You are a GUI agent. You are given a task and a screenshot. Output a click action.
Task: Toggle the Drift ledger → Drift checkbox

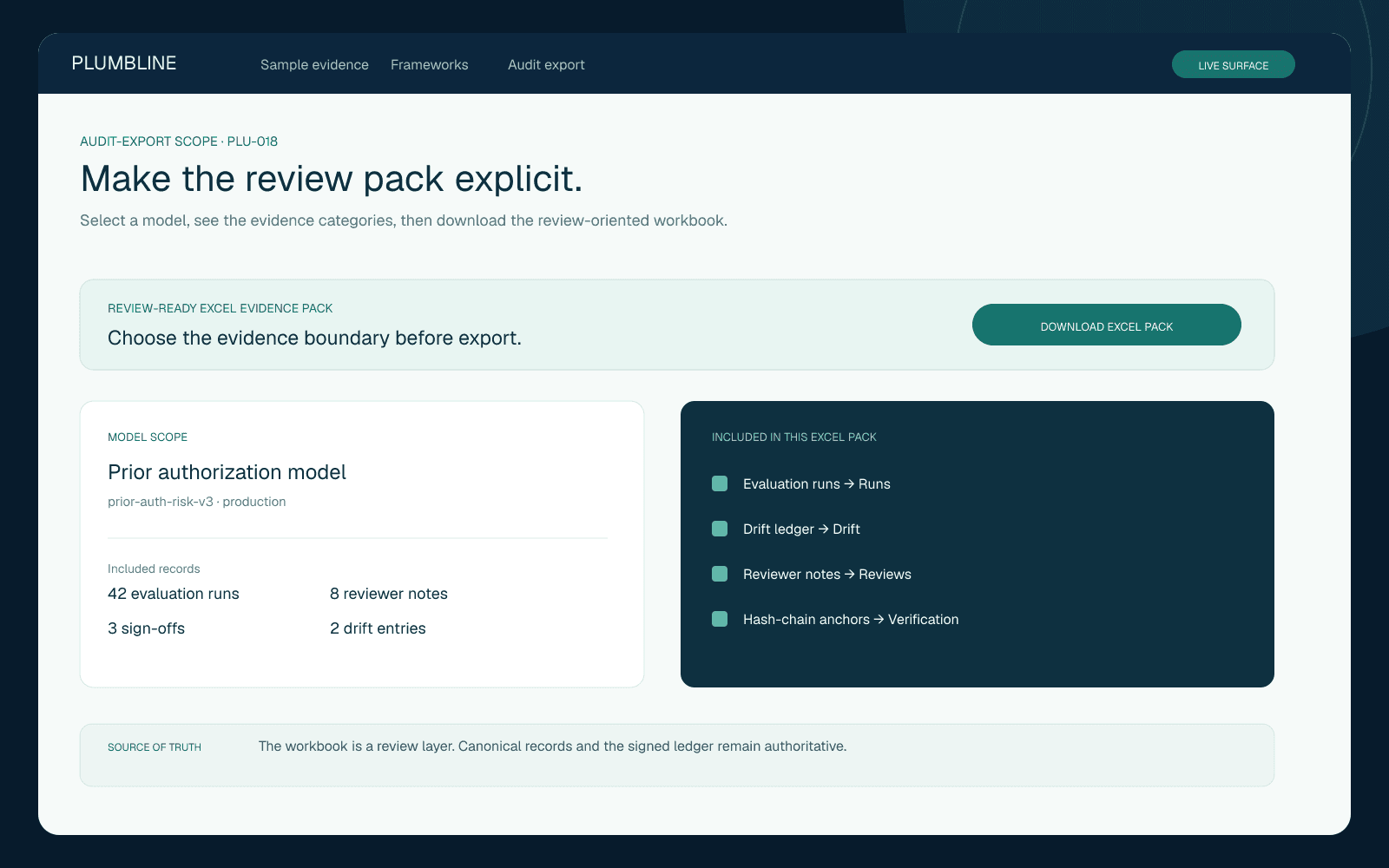pyautogui.click(x=720, y=529)
